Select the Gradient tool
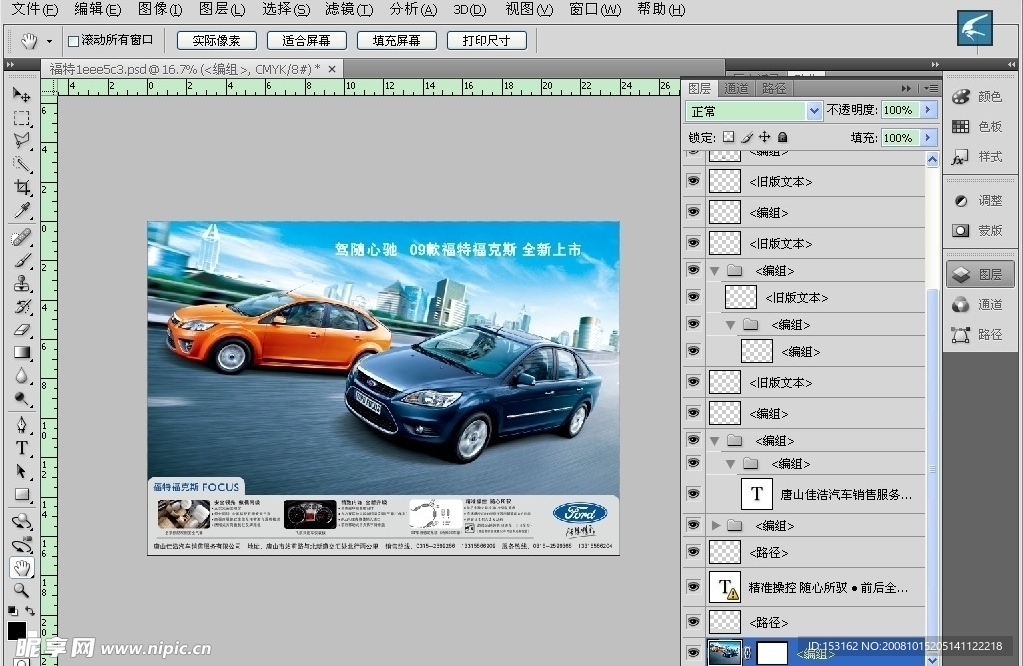The width and height of the screenshot is (1023, 666). tap(22, 352)
